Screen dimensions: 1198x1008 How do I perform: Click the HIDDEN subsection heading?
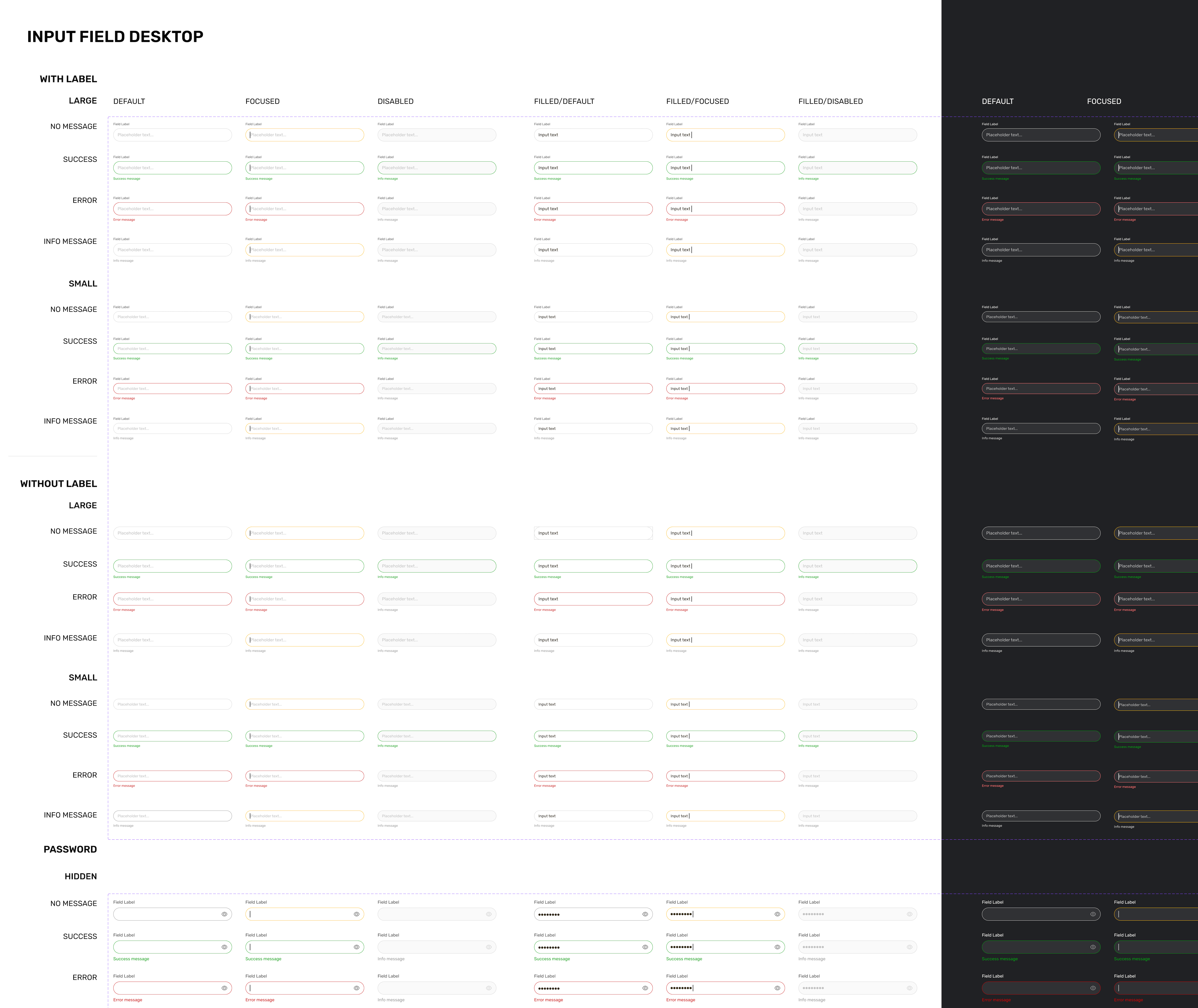[x=81, y=876]
